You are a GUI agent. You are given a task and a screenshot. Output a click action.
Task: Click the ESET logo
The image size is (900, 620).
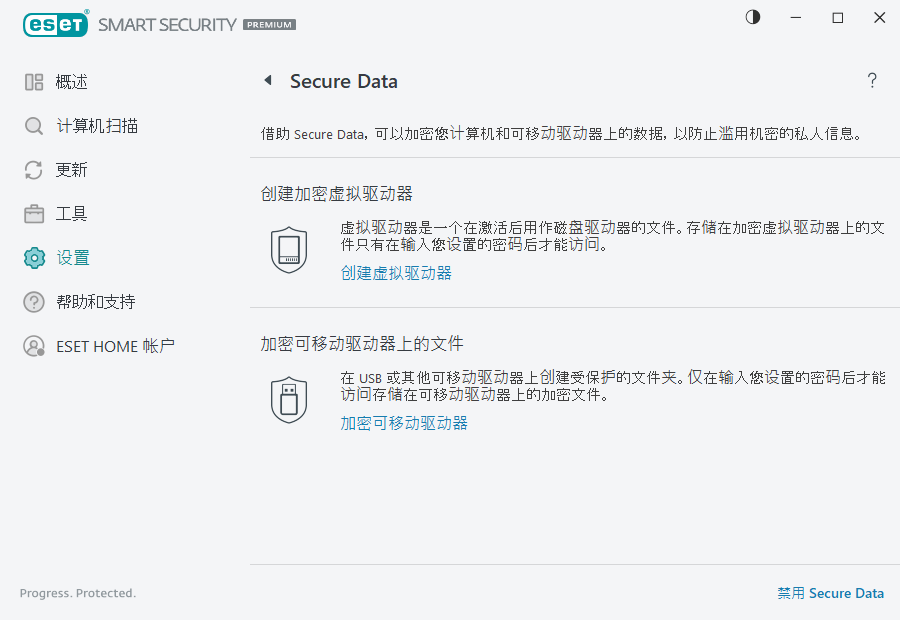point(55,23)
